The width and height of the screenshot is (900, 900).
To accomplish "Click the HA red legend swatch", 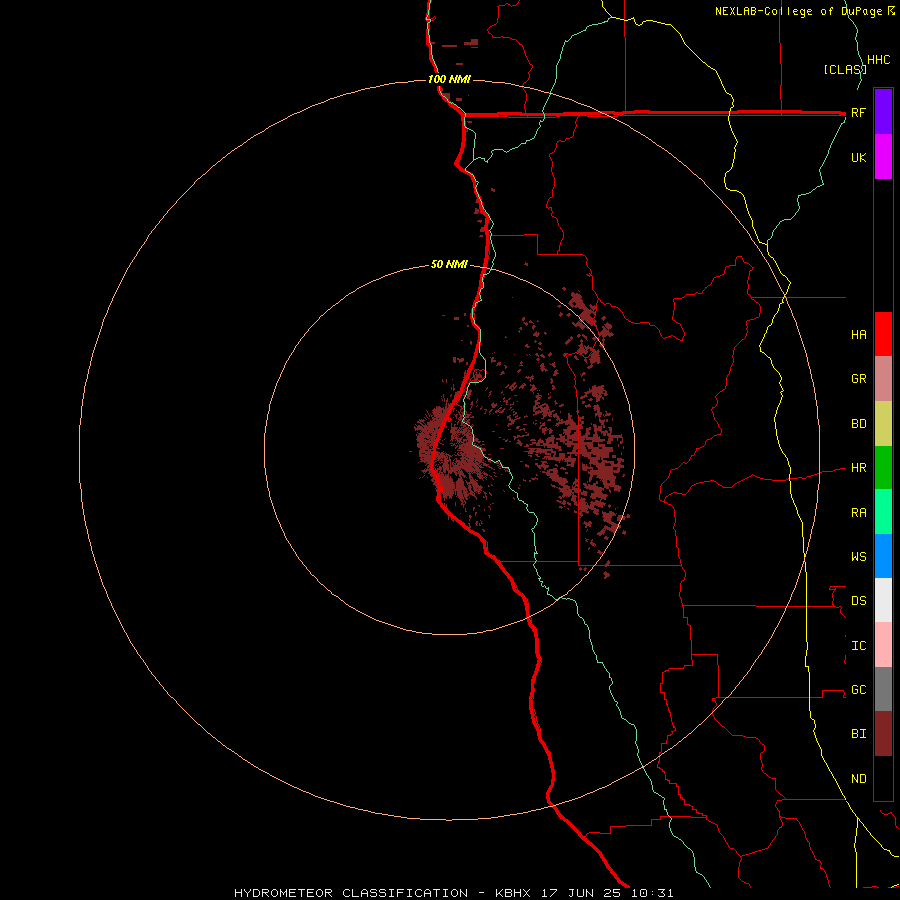I will [x=883, y=334].
